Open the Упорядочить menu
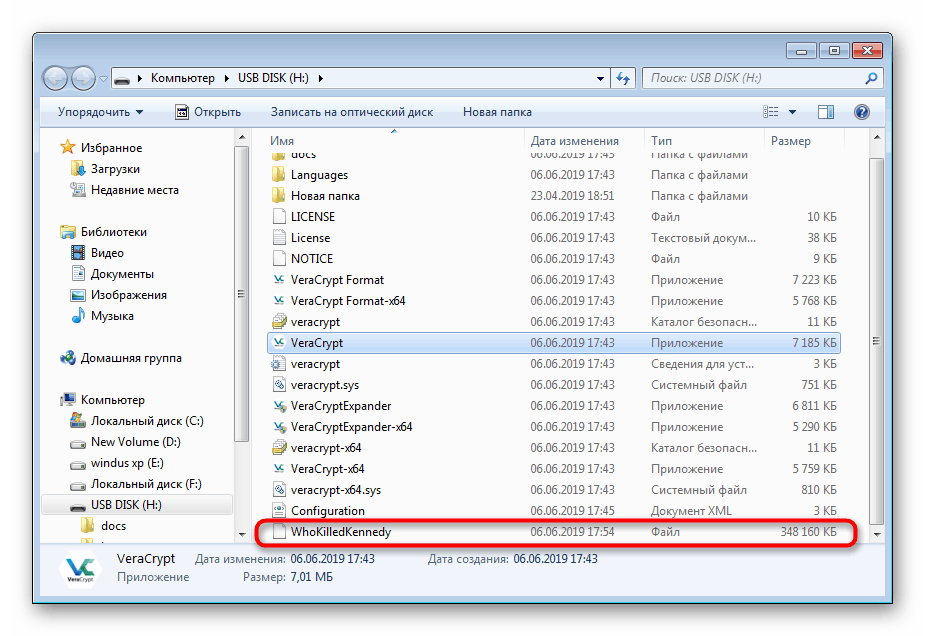The image size is (925, 636). (100, 112)
